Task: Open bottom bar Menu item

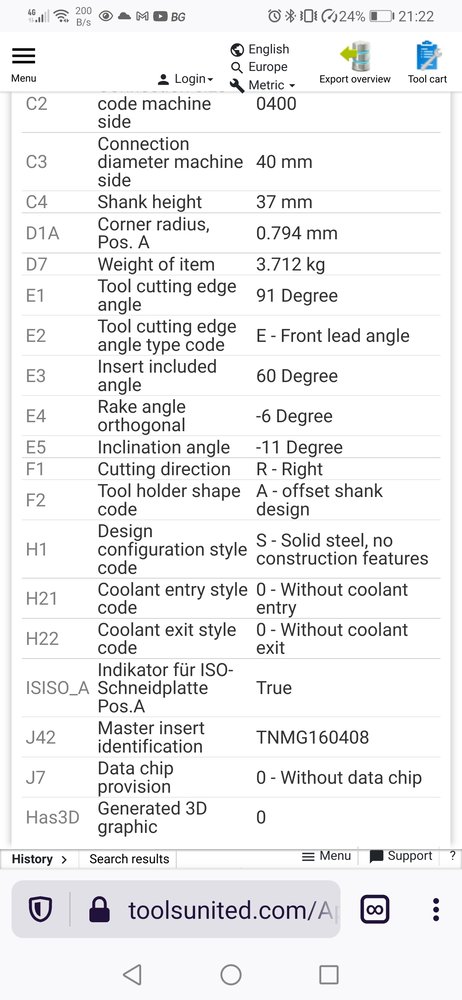Action: 326,856
